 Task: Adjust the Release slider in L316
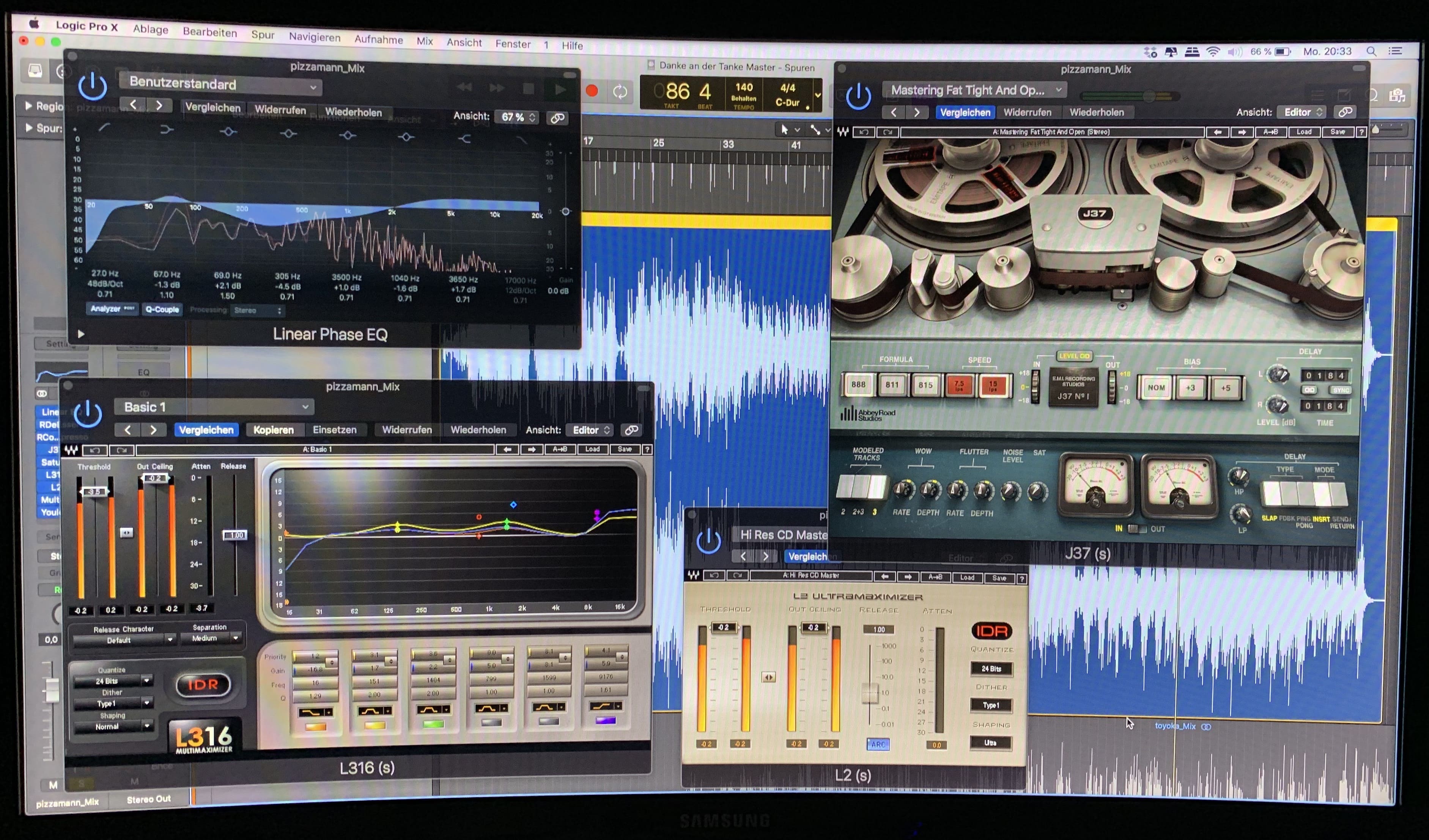pos(235,535)
